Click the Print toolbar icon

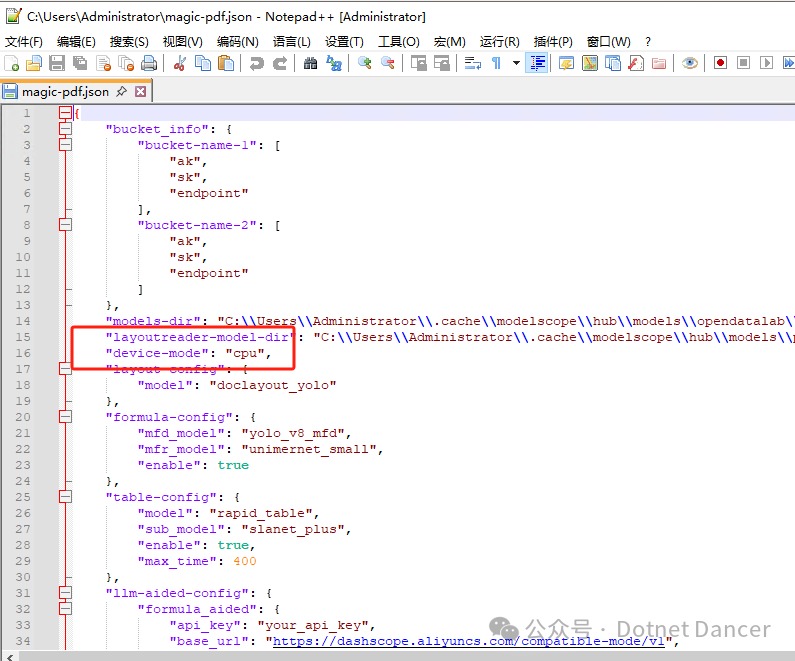pyautogui.click(x=149, y=63)
